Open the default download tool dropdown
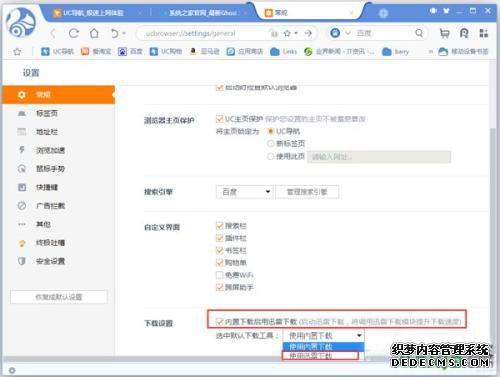 [x=323, y=335]
